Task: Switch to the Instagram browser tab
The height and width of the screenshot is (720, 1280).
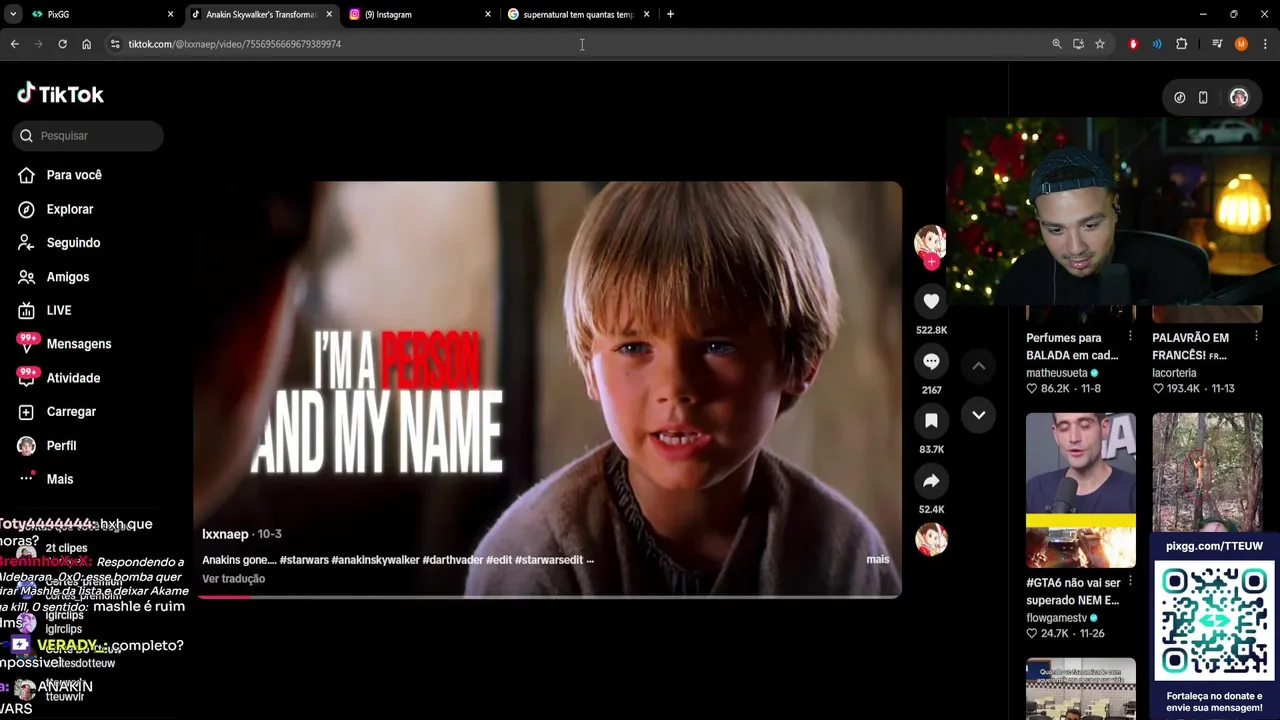Action: (418, 14)
